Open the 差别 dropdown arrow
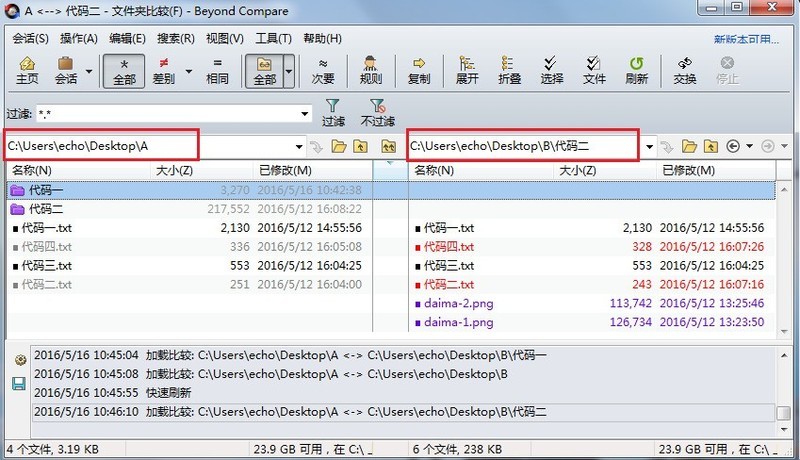 tap(188, 71)
